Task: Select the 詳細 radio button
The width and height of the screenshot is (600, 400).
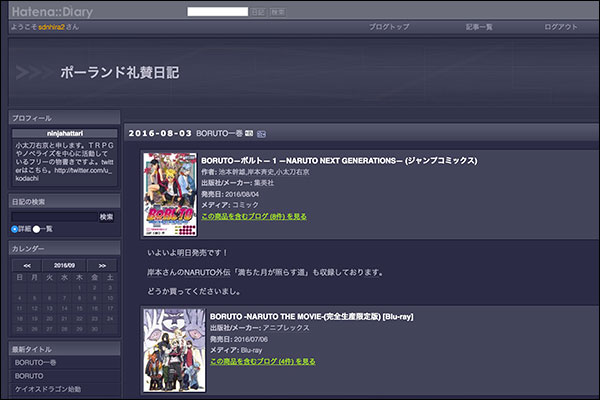Action: [14, 229]
